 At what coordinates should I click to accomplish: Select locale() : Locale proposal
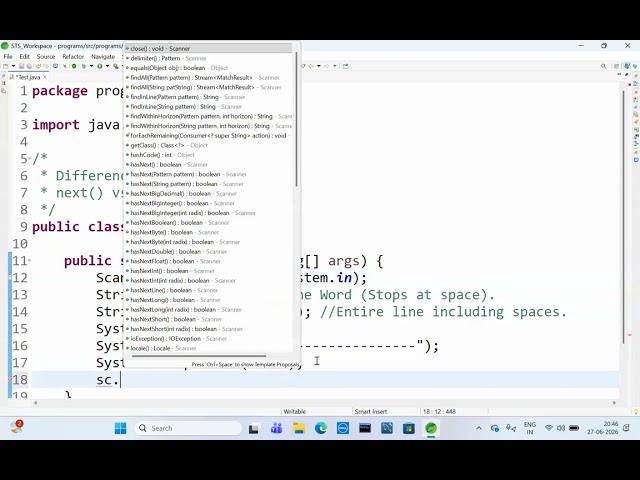tap(208, 348)
